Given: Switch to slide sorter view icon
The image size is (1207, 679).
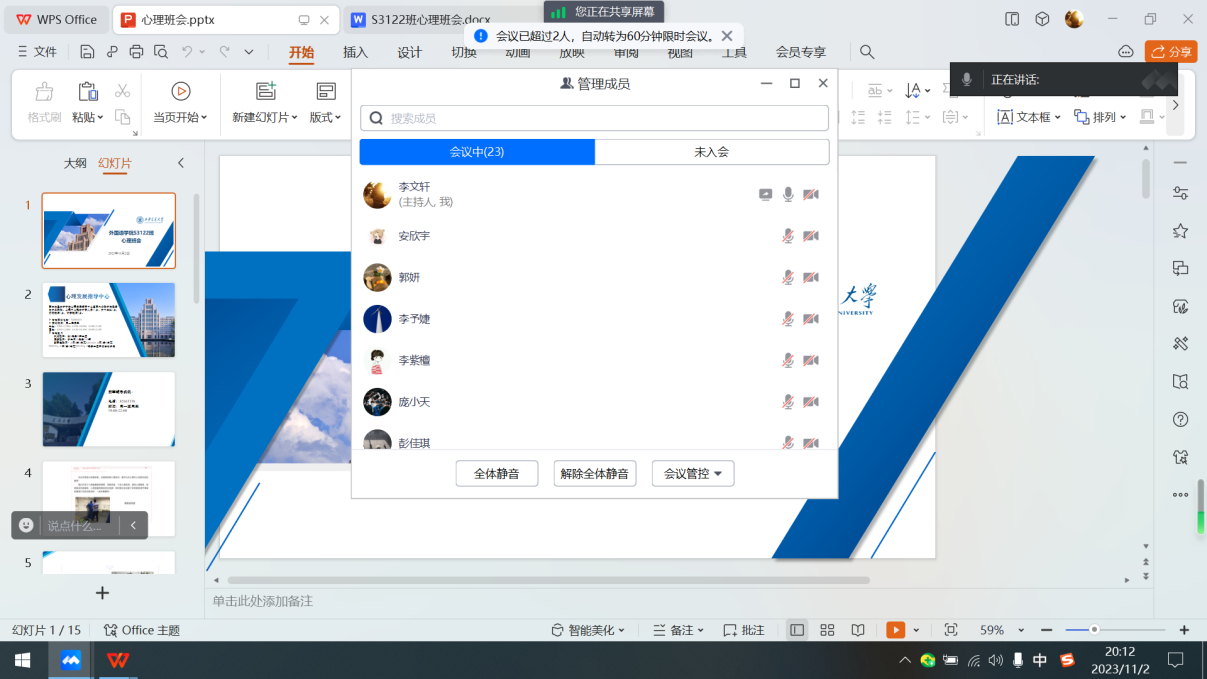Looking at the screenshot, I should (x=827, y=630).
